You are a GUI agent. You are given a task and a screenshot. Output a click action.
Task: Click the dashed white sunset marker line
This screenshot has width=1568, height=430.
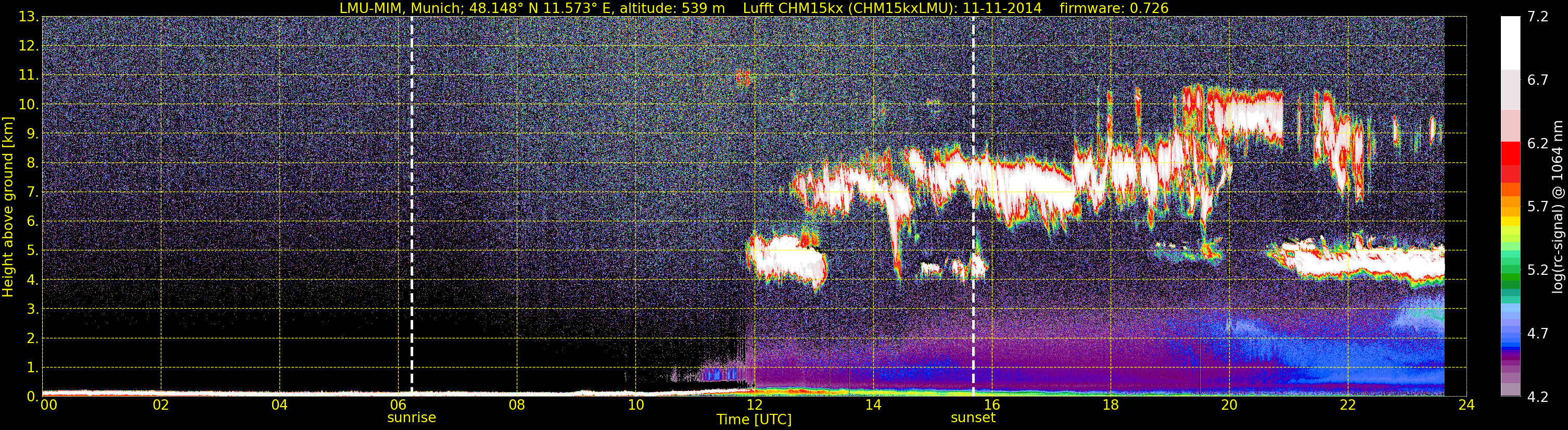973,206
